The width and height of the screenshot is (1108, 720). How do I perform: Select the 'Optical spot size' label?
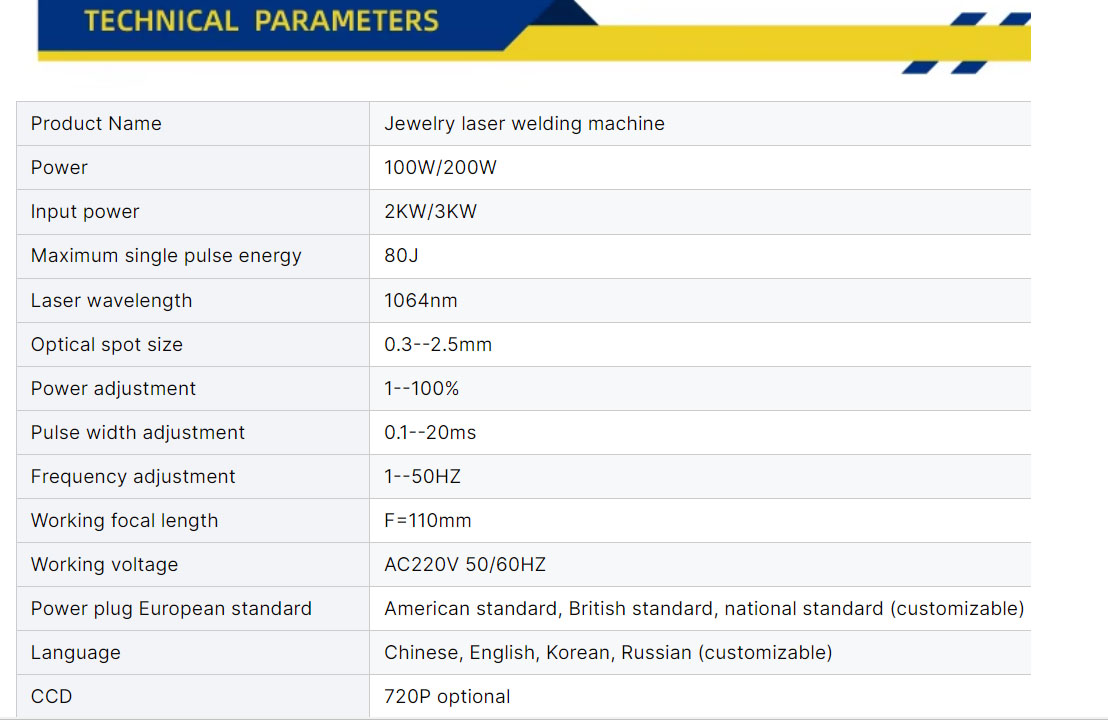point(107,345)
